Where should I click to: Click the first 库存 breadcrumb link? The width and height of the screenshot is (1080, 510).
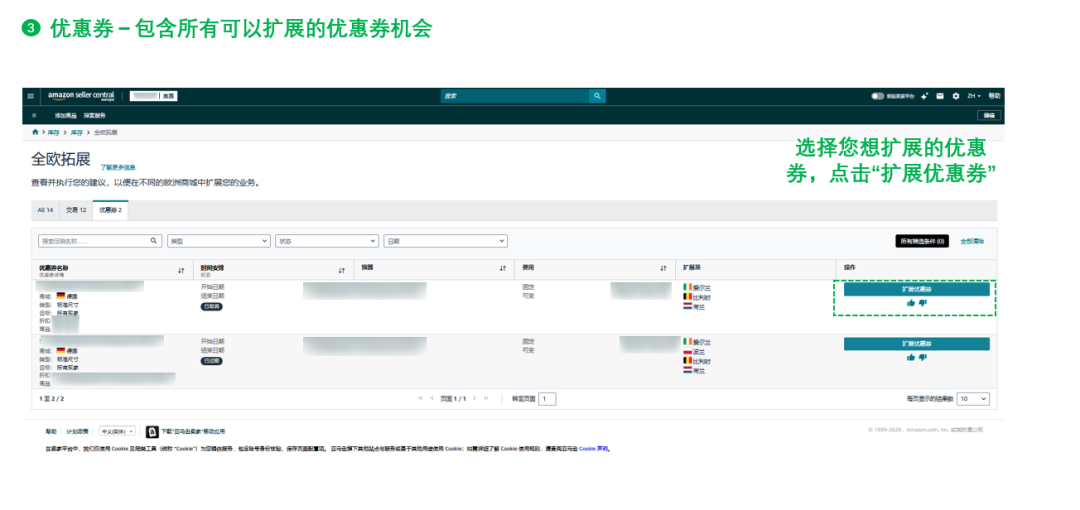click(x=53, y=132)
